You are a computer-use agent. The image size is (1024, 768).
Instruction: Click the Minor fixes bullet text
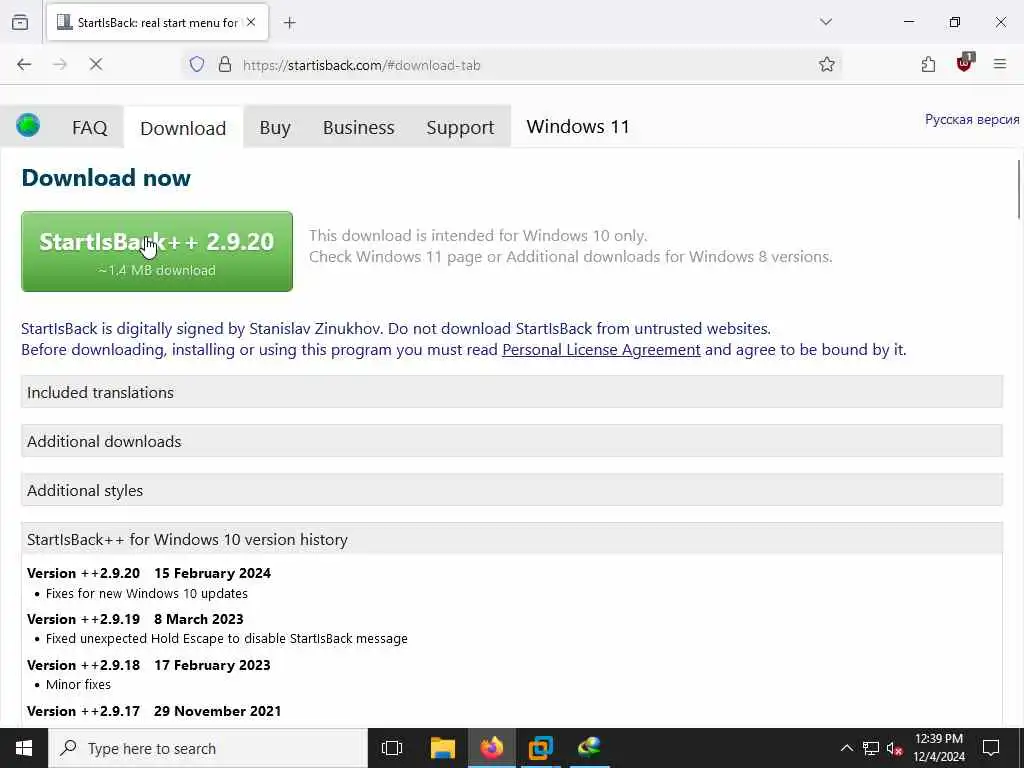78,684
